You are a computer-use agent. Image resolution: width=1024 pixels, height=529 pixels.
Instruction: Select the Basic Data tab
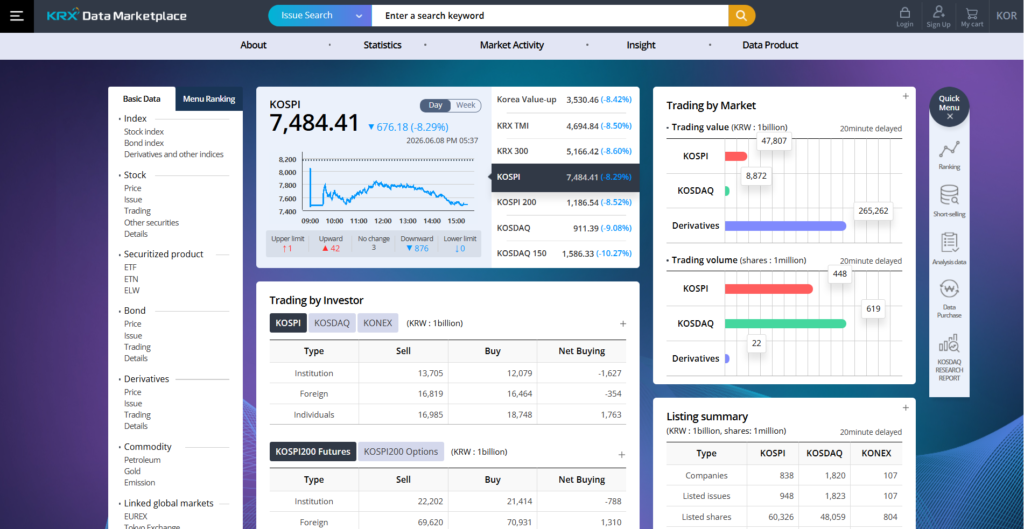pyautogui.click(x=142, y=99)
